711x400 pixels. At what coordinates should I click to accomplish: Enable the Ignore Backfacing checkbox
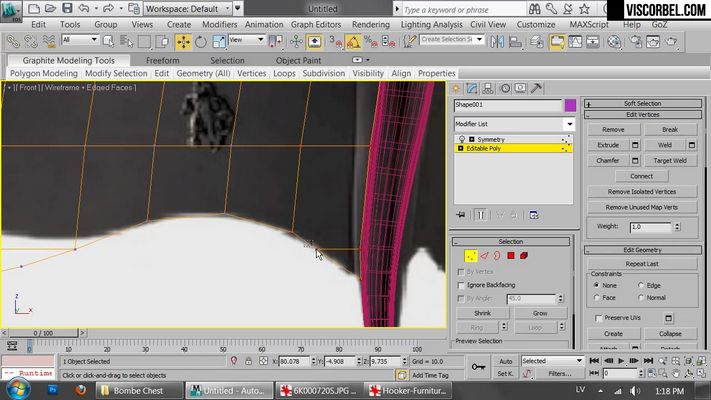pos(461,285)
